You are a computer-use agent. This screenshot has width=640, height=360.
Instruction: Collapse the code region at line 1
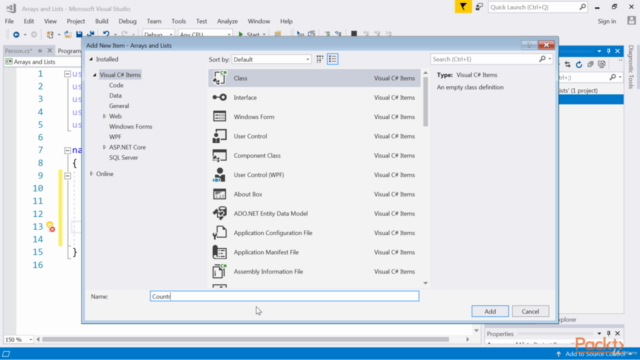click(67, 74)
